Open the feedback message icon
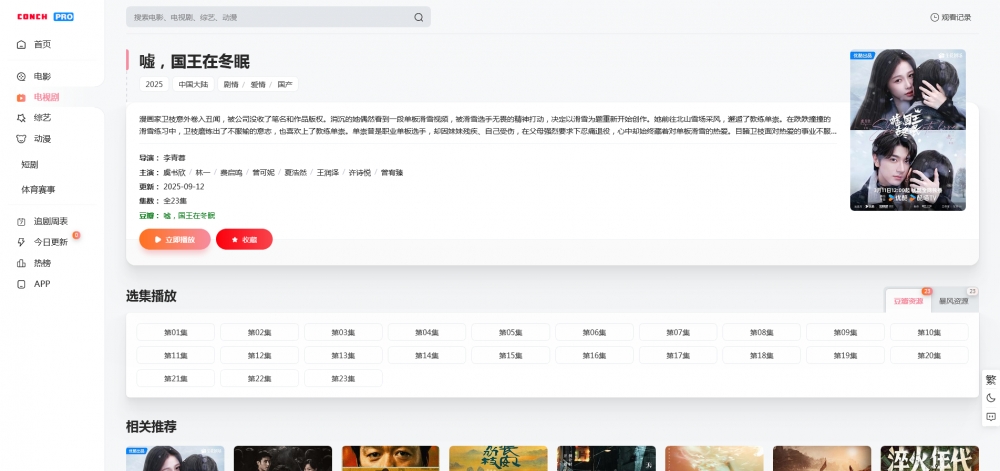Image resolution: width=1000 pixels, height=471 pixels. 990,417
